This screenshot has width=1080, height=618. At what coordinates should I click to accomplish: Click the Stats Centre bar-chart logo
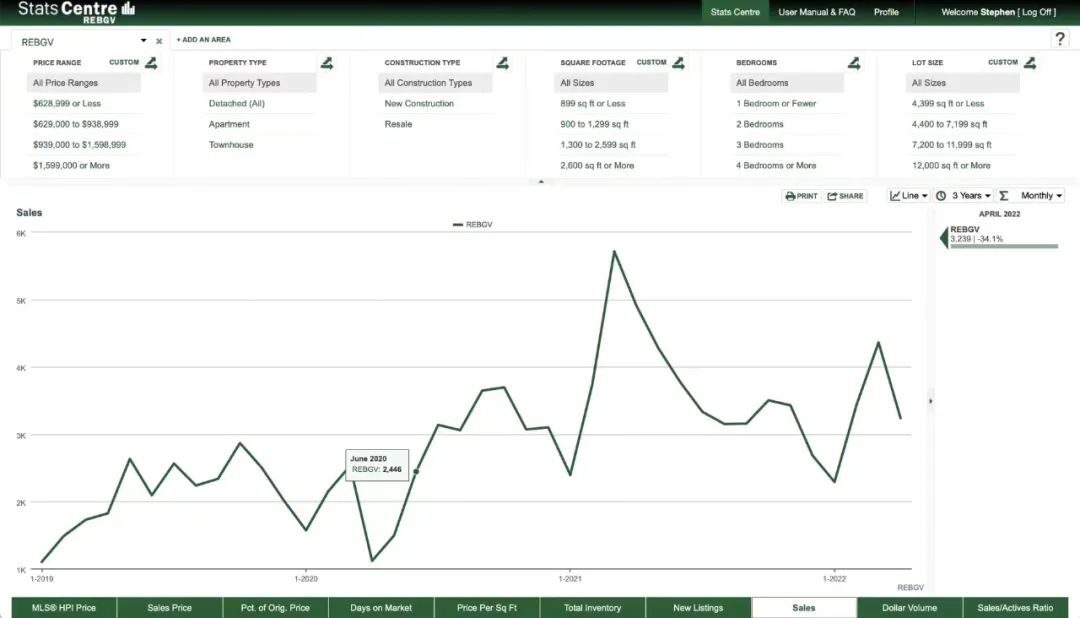128,8
